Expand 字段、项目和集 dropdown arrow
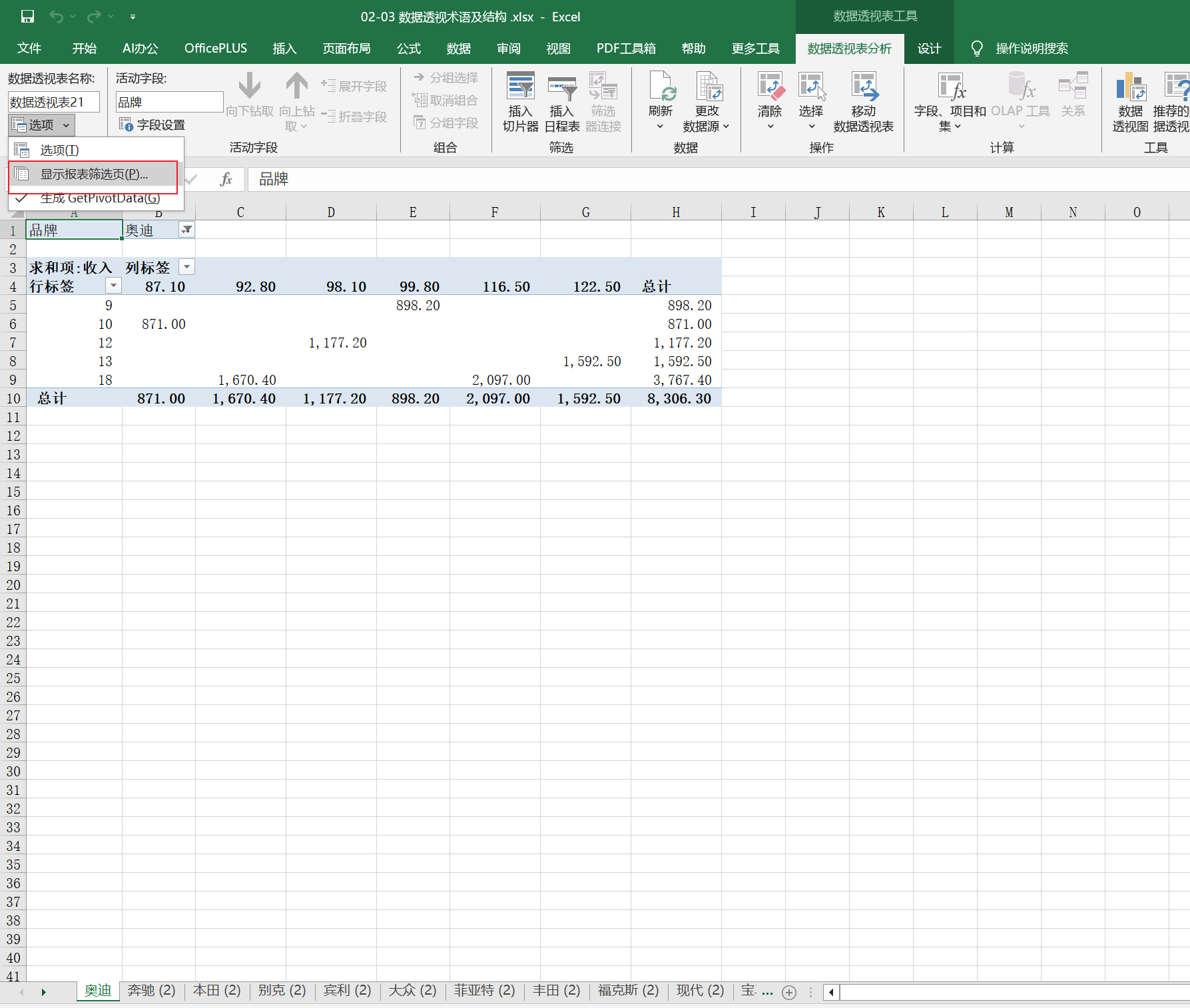The width and height of the screenshot is (1190, 1008). click(x=958, y=126)
